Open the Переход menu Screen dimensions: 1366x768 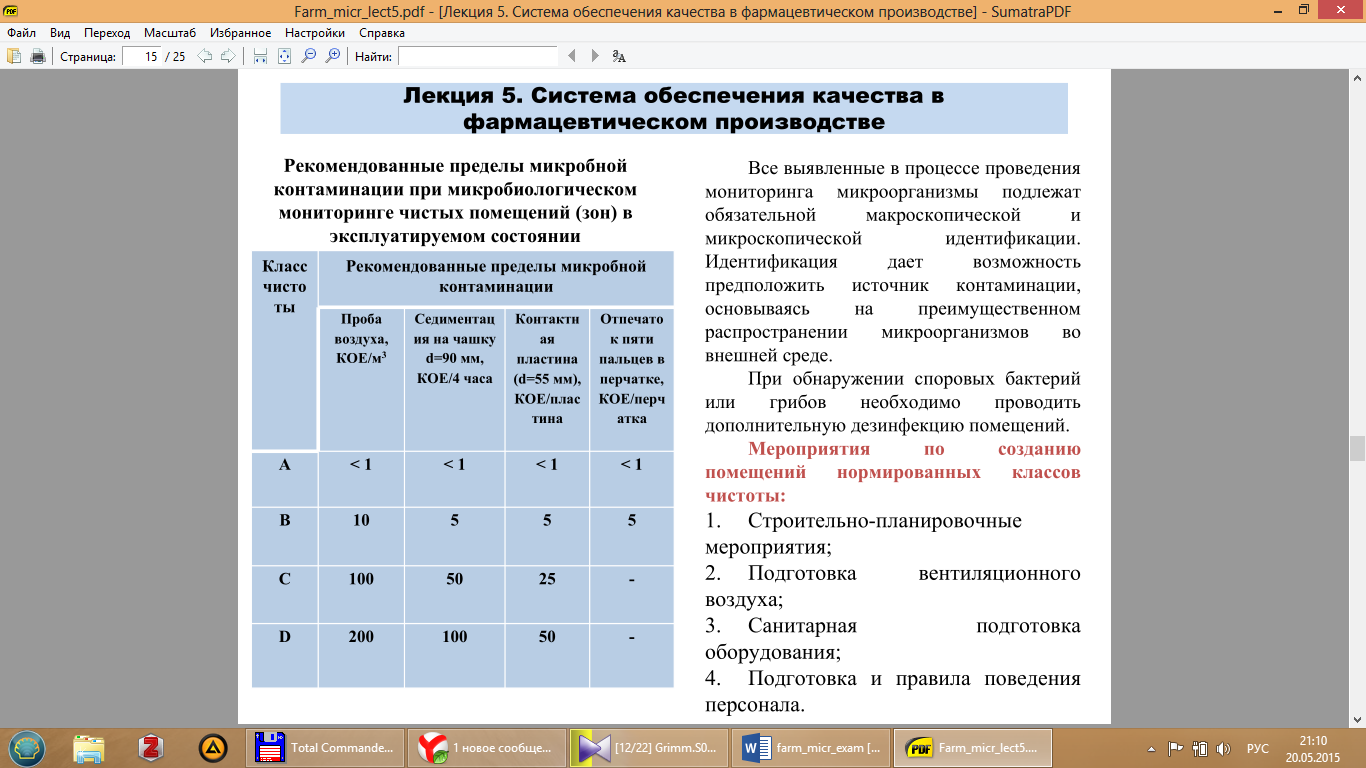pos(107,33)
